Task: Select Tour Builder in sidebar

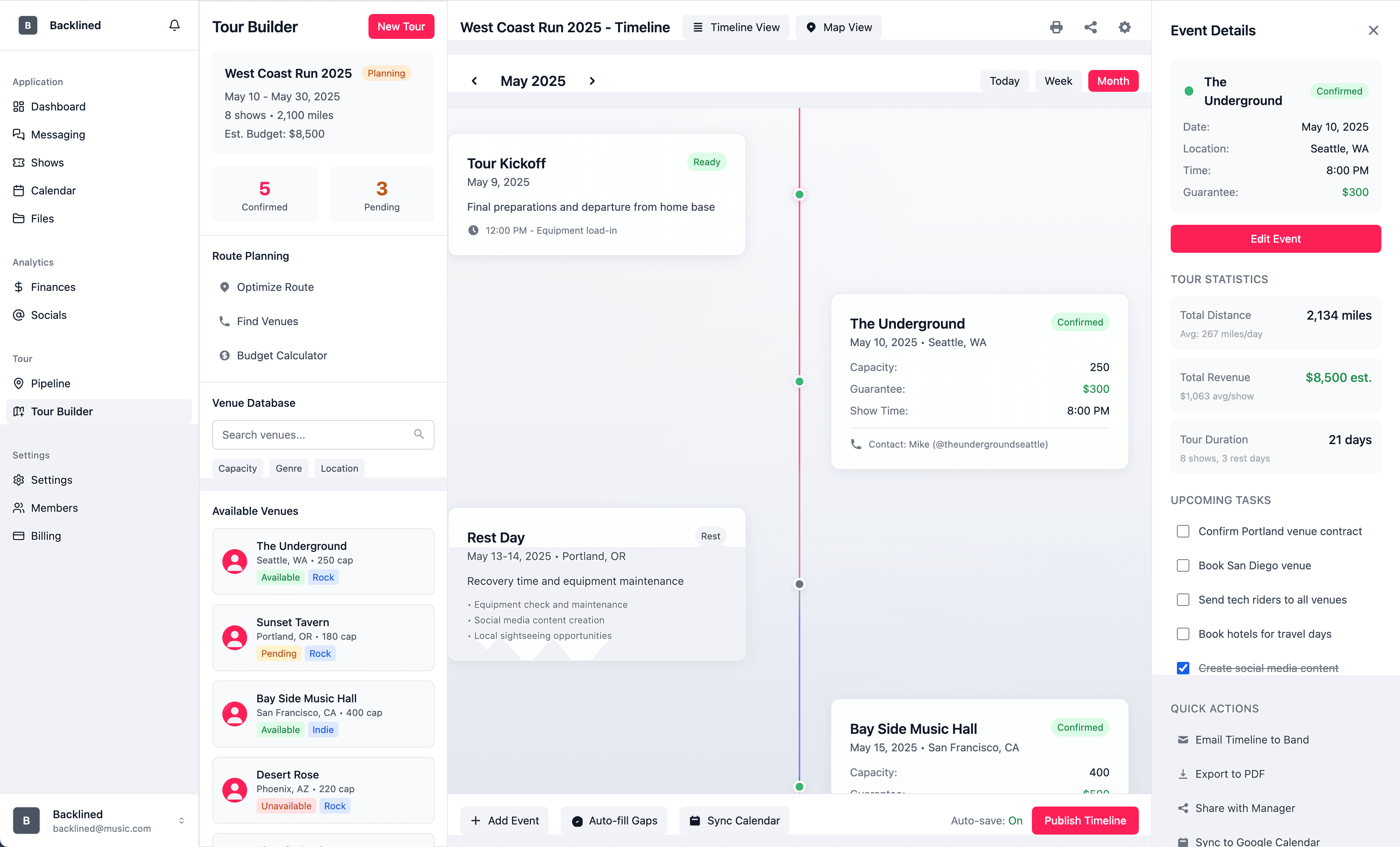Action: 100,411
